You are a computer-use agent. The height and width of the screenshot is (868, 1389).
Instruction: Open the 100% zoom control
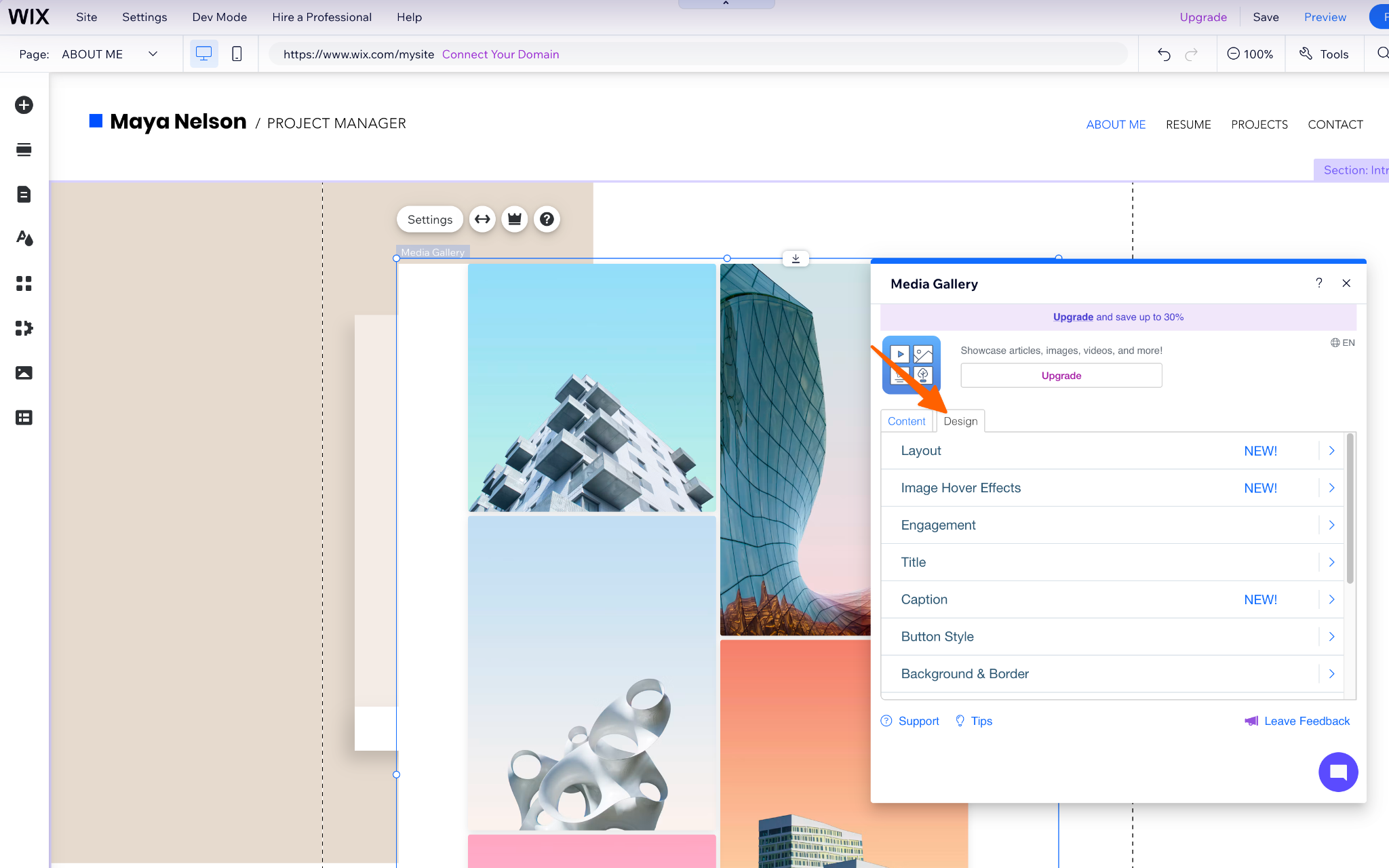pyautogui.click(x=1250, y=54)
